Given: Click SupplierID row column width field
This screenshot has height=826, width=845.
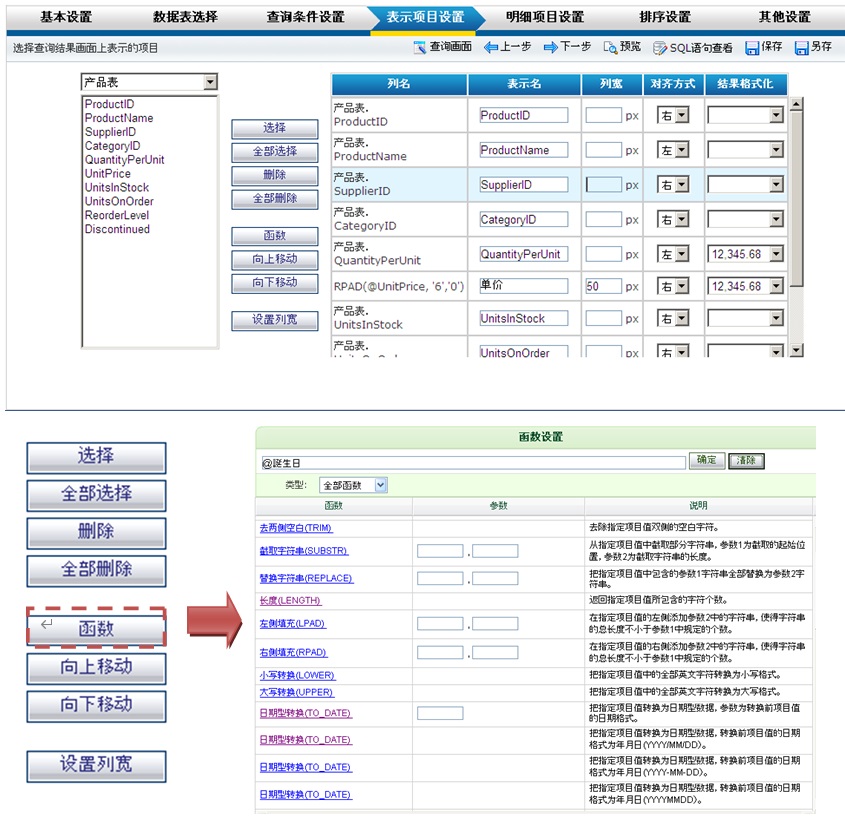Looking at the screenshot, I should (604, 185).
